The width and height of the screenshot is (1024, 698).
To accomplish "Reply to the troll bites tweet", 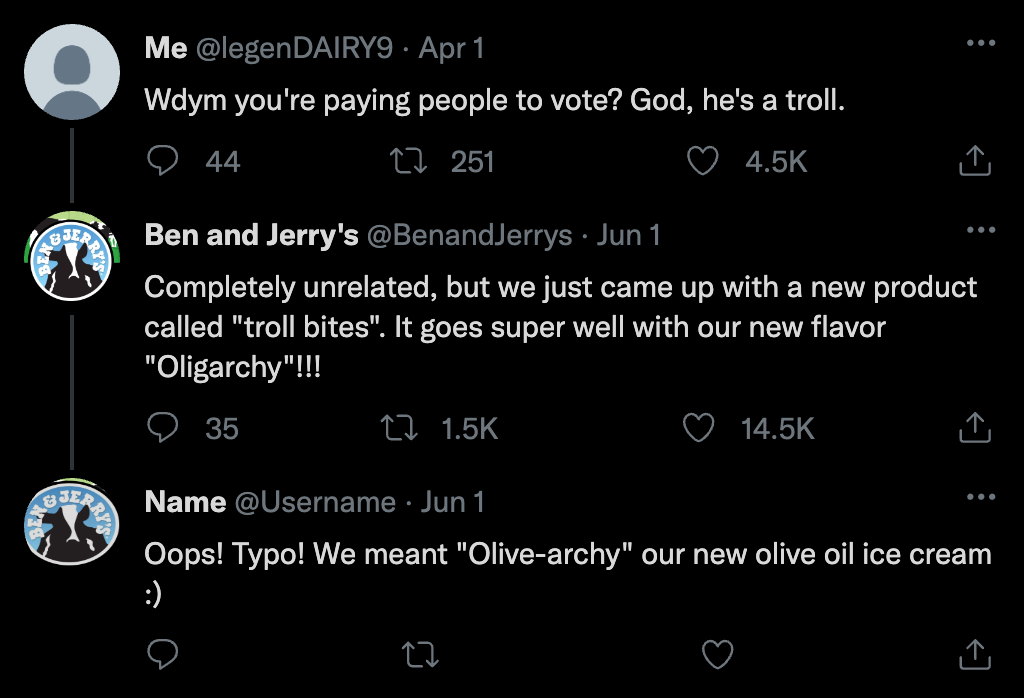I will pyautogui.click(x=163, y=428).
